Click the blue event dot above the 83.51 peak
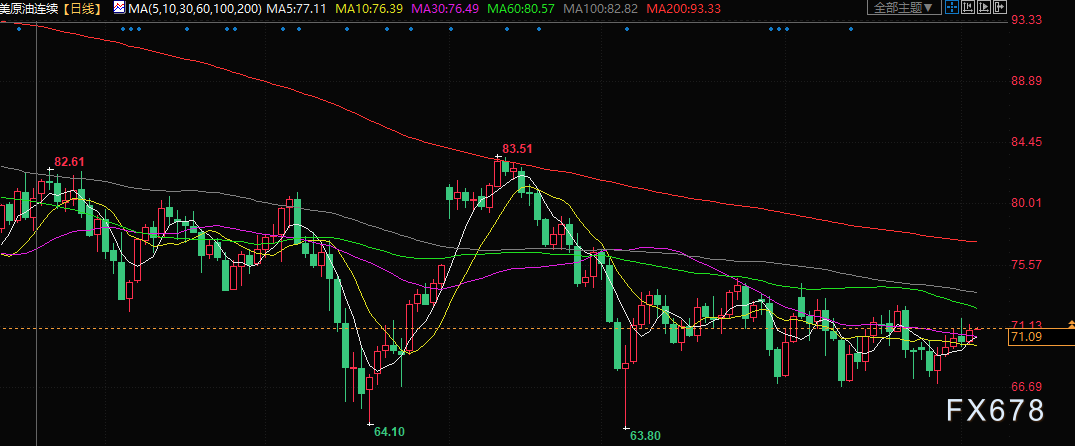This screenshot has height=446, width=1075. point(507,29)
